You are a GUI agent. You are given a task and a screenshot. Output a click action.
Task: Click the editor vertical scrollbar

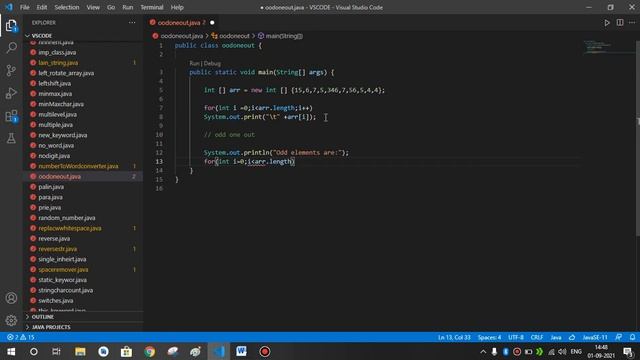pyautogui.click(x=638, y=138)
